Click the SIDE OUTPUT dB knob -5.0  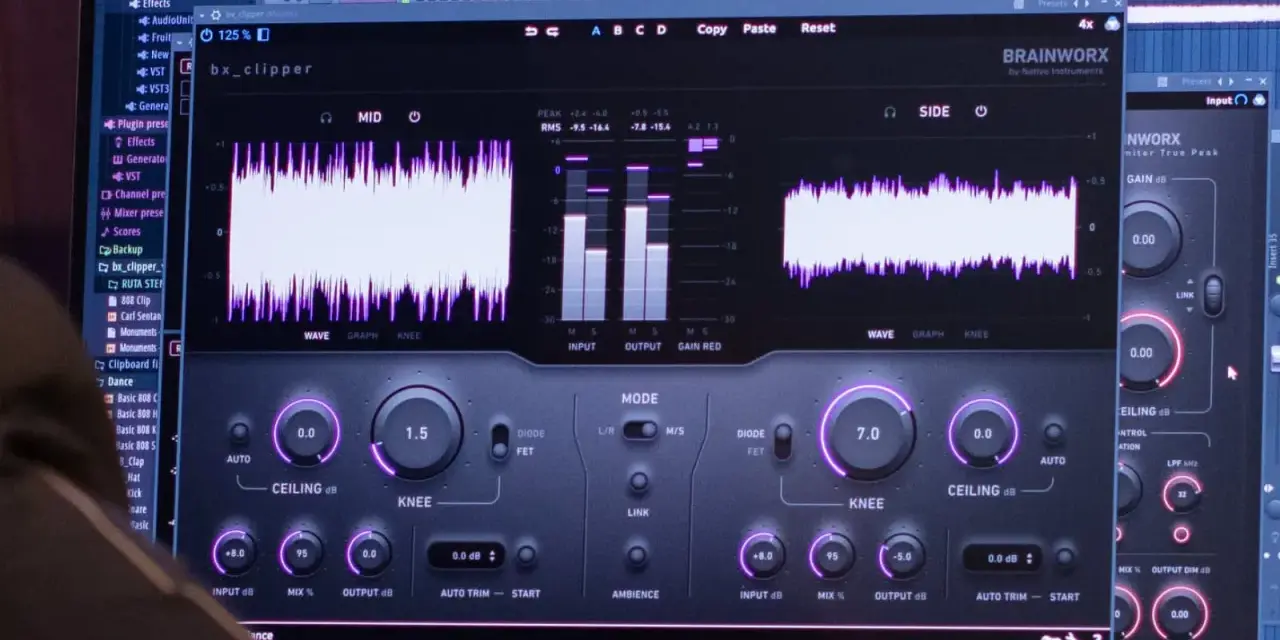tap(902, 556)
